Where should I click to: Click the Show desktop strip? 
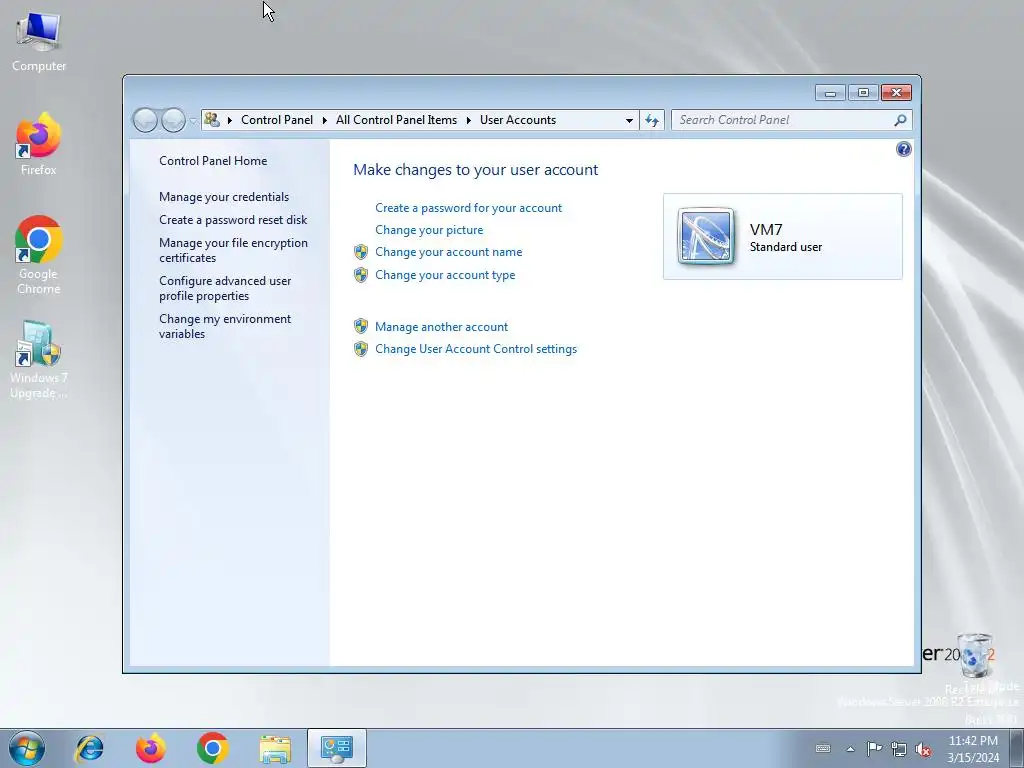click(x=1016, y=748)
